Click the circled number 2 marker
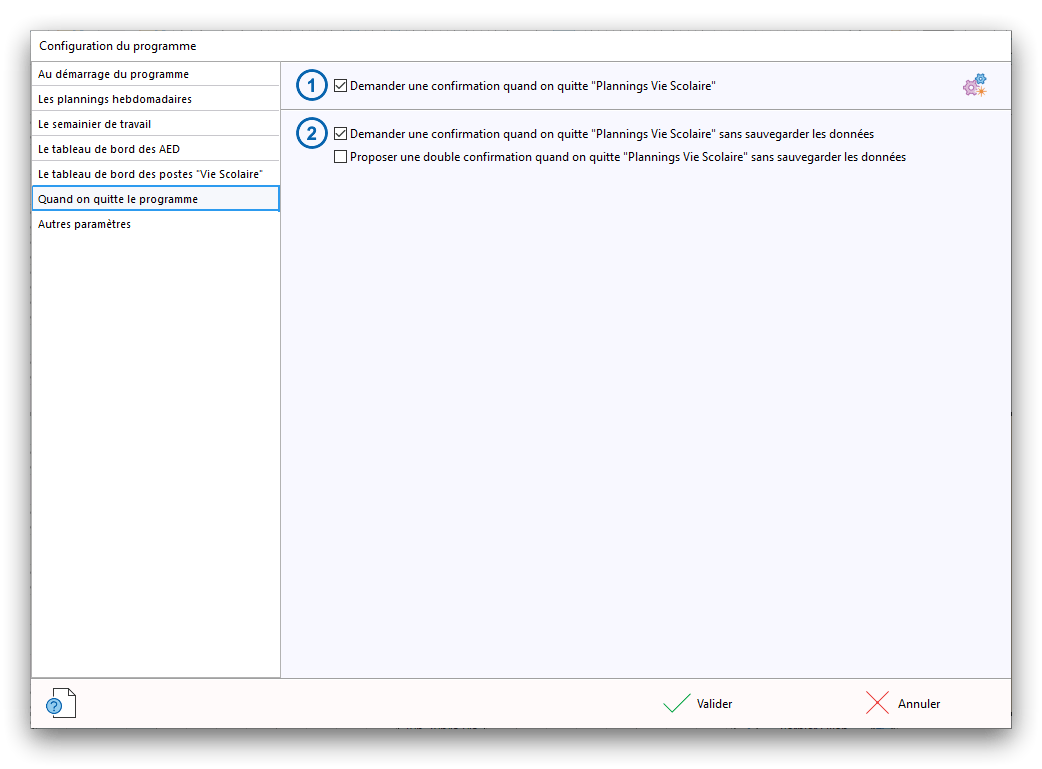 point(312,134)
